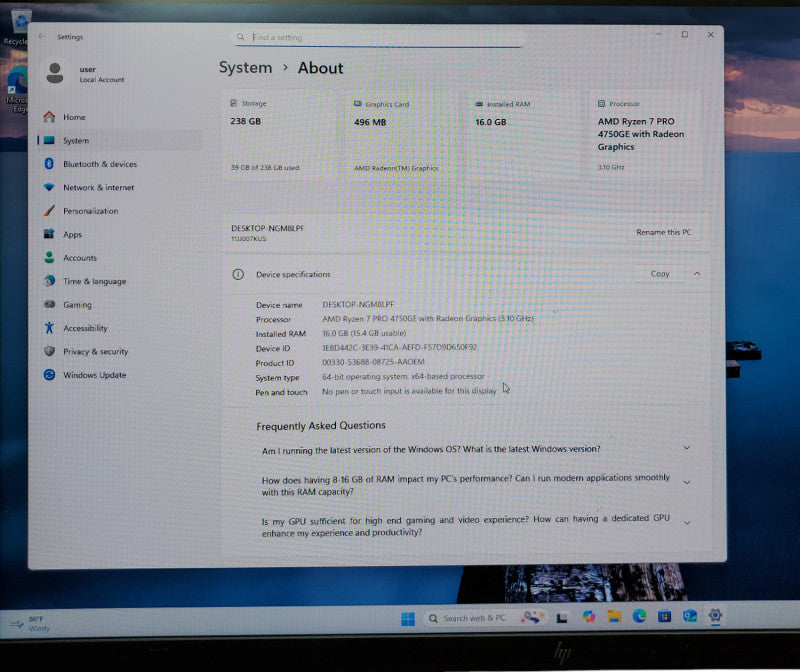Click the Gaming controller icon
The width and height of the screenshot is (800, 672).
pyautogui.click(x=49, y=304)
